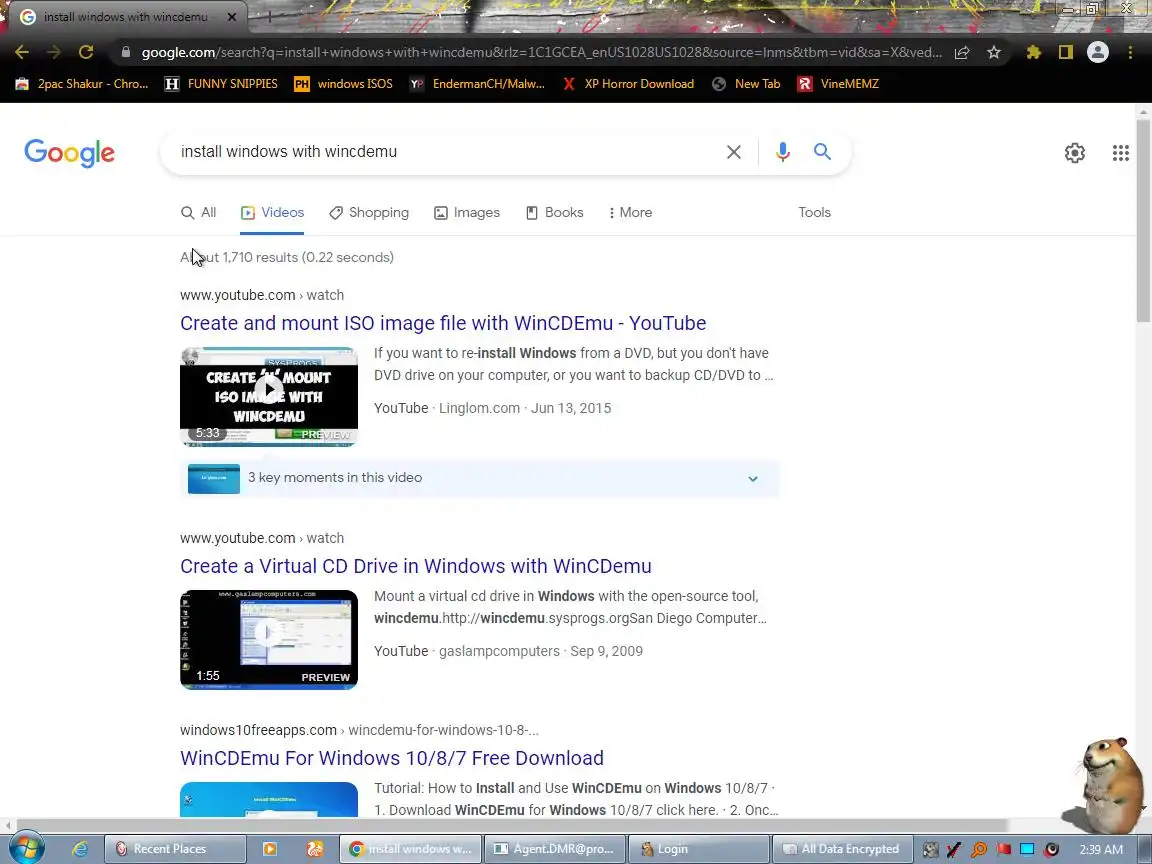
Task: Click the orange magnifier system tray icon
Action: click(x=979, y=849)
